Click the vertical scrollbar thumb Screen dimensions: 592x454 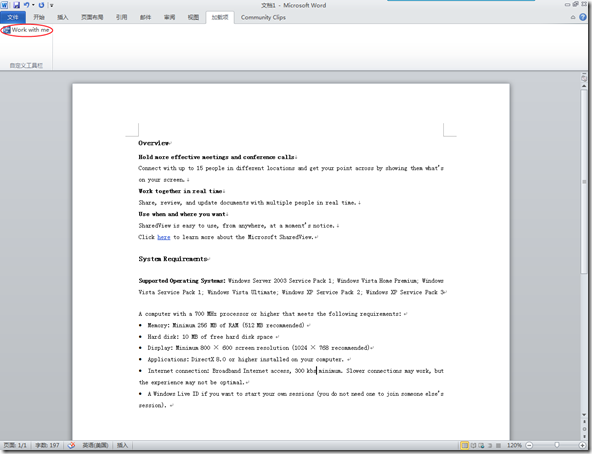click(584, 182)
